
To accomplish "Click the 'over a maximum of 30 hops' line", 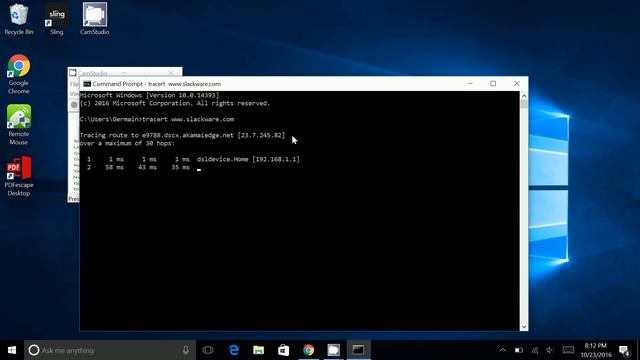I will coord(127,143).
